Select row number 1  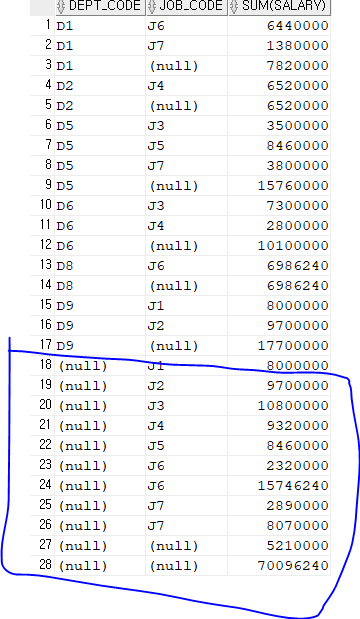click(47, 25)
